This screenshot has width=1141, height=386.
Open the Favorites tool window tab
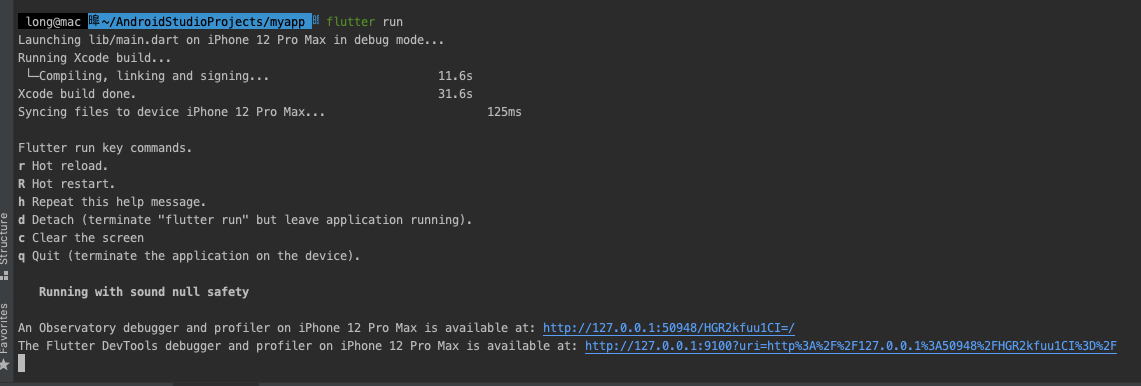pyautogui.click(x=4, y=328)
